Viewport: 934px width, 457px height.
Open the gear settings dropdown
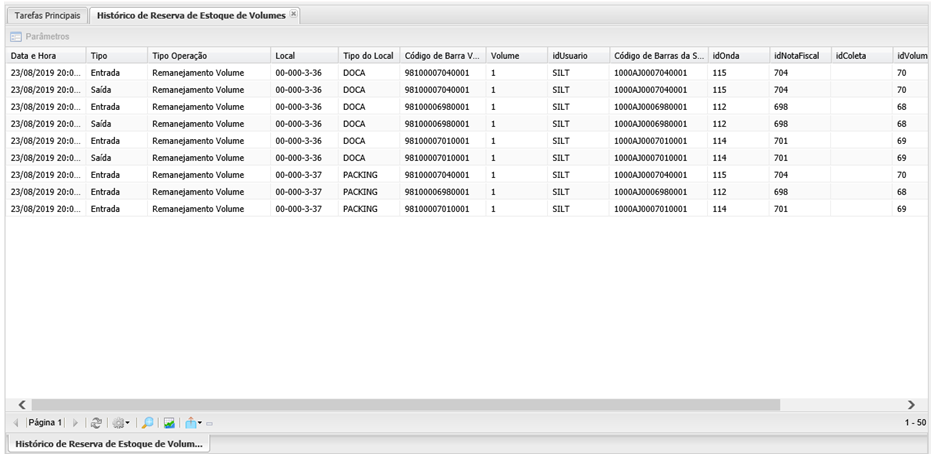click(121, 423)
